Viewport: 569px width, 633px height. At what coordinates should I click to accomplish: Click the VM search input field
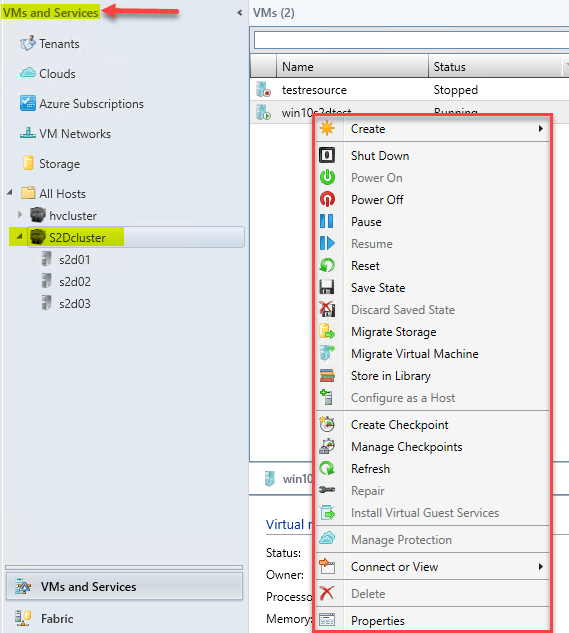tap(411, 40)
